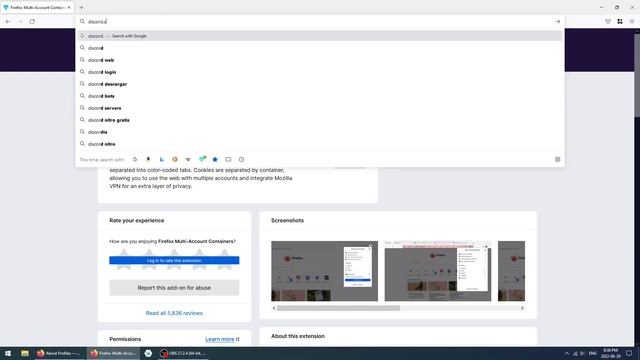Screen dimensions: 640x360
Task: Switch to About Profiles Firefox taskbar window
Action: 60,353
